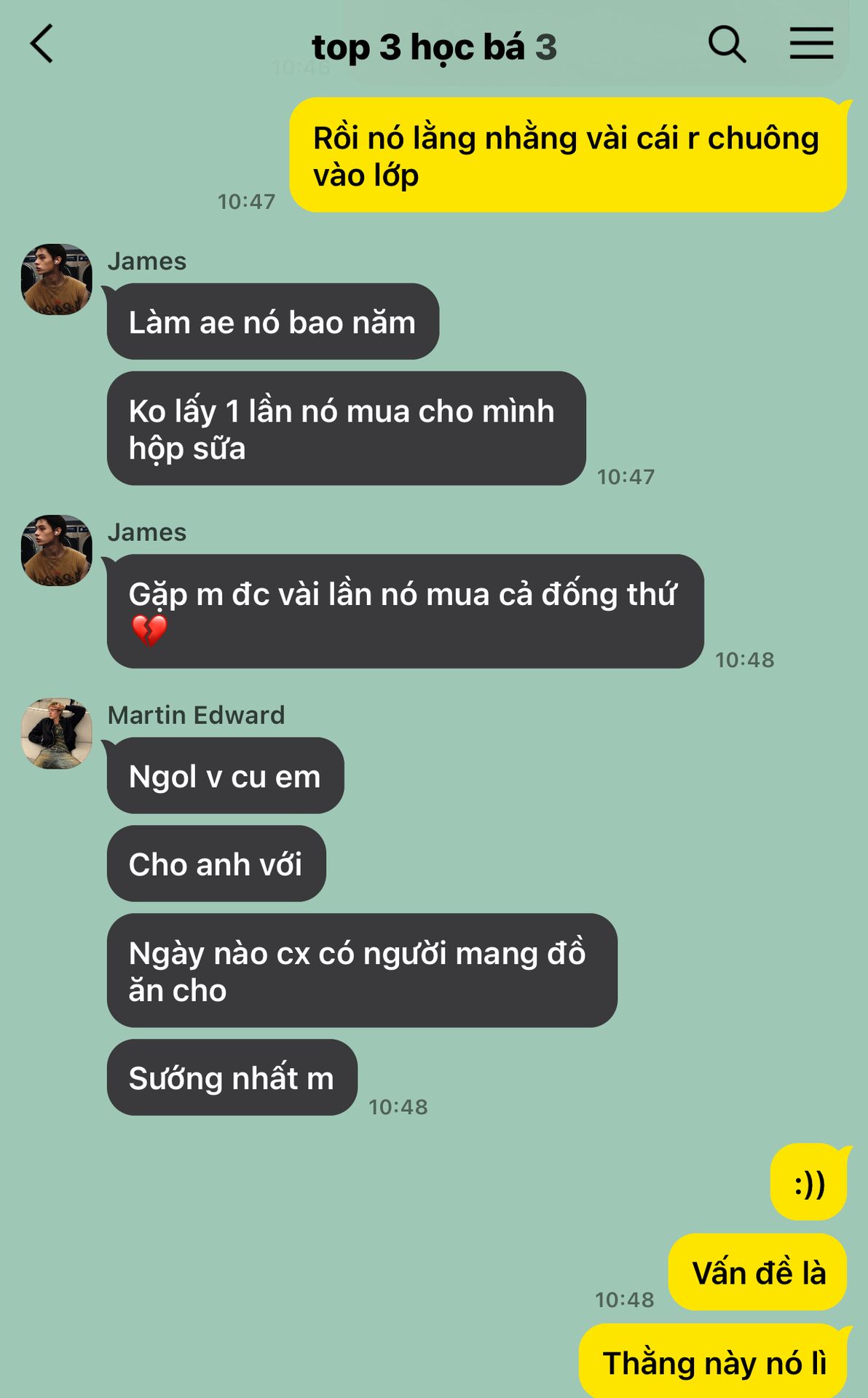
Task: Open the hamburger menu icon
Action: [811, 44]
